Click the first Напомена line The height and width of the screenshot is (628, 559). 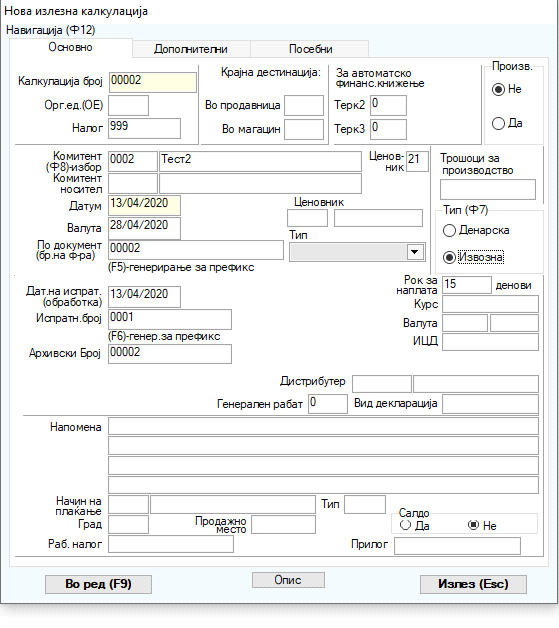(324, 427)
